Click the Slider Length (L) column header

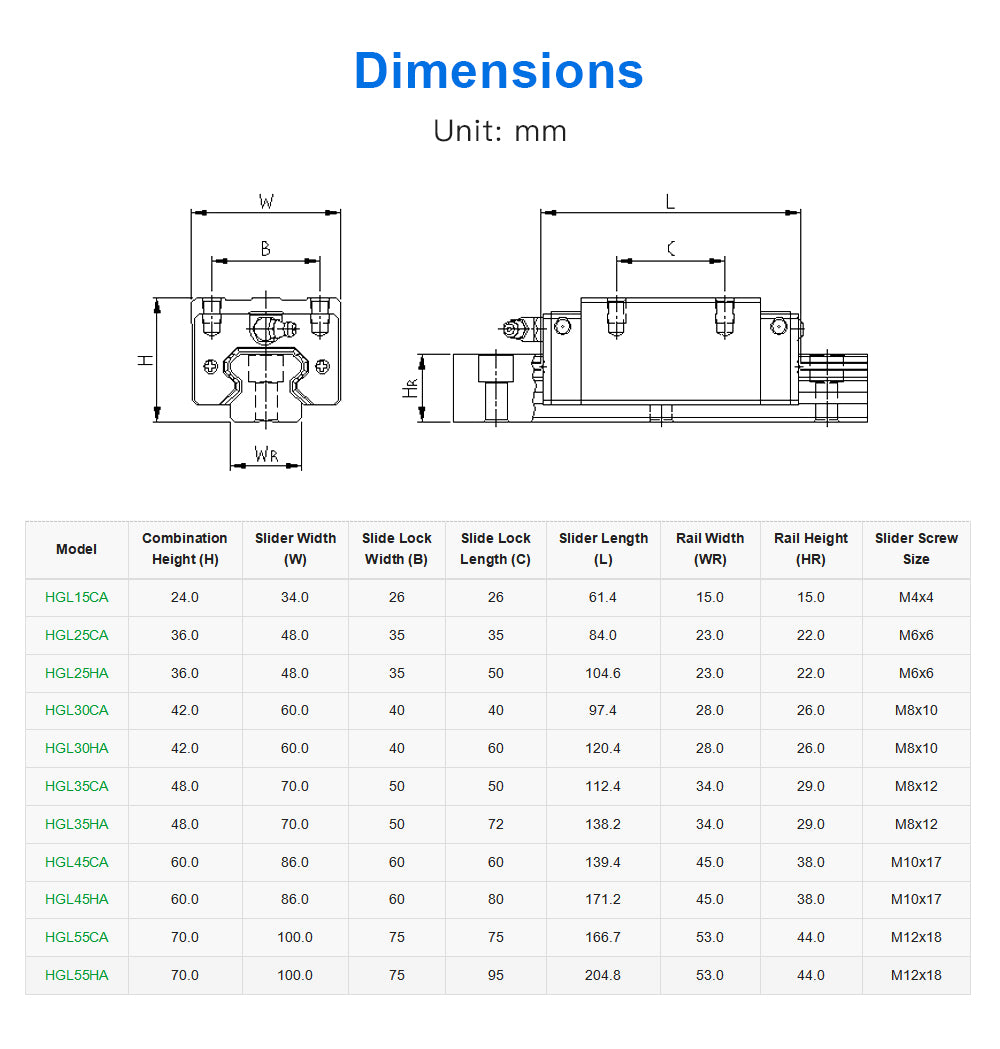tap(603, 549)
